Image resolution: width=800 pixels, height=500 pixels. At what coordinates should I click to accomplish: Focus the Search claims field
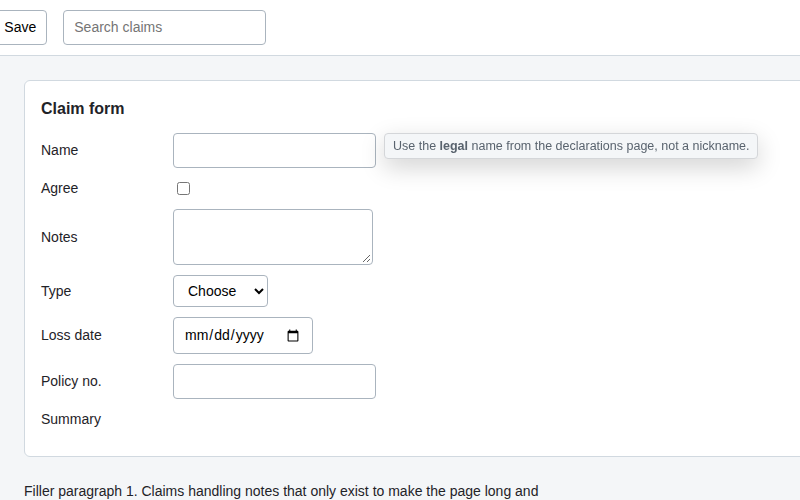164,28
